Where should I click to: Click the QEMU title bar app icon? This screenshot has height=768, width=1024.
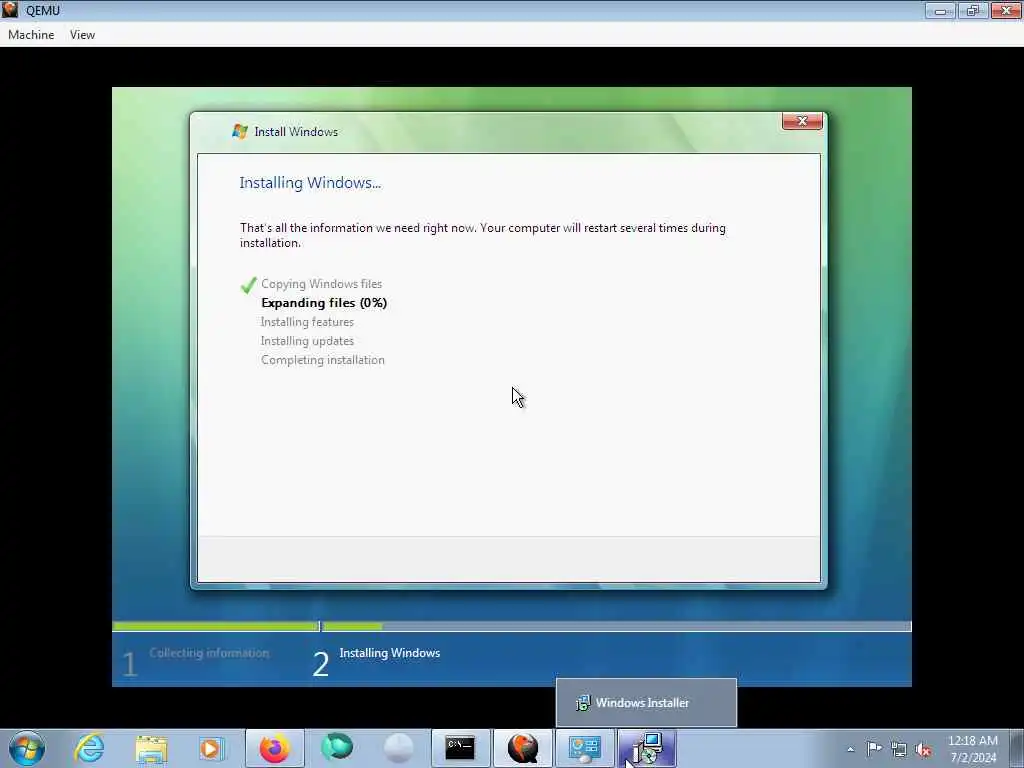[x=10, y=10]
